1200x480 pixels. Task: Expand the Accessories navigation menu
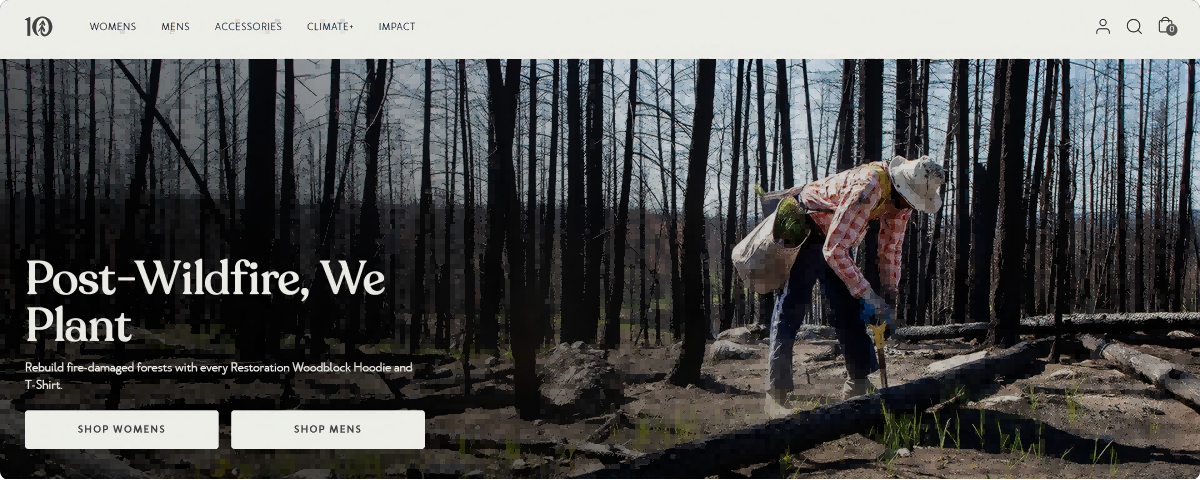pyautogui.click(x=248, y=27)
